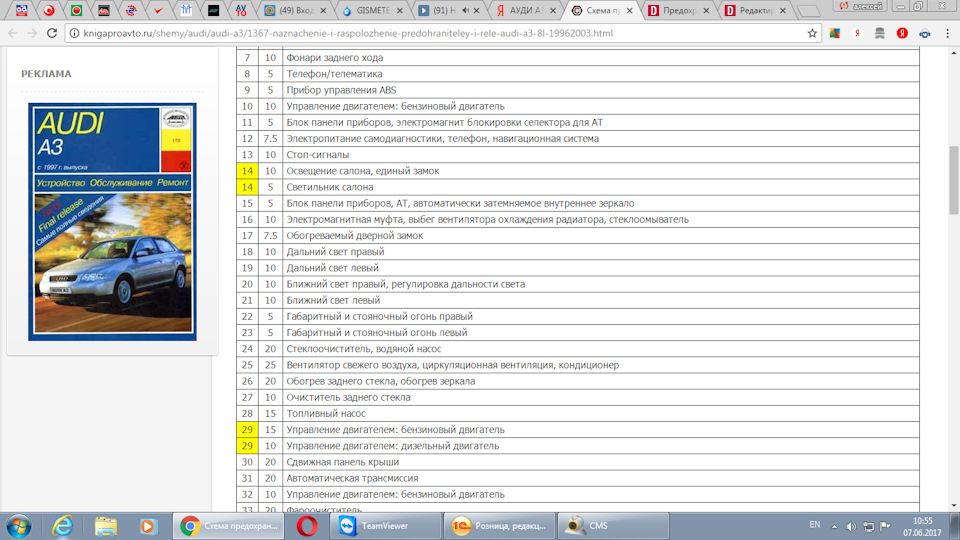960x540 pixels.
Task: Click the yellow cell 14 beside "Светильник салона"
Action: pos(247,187)
